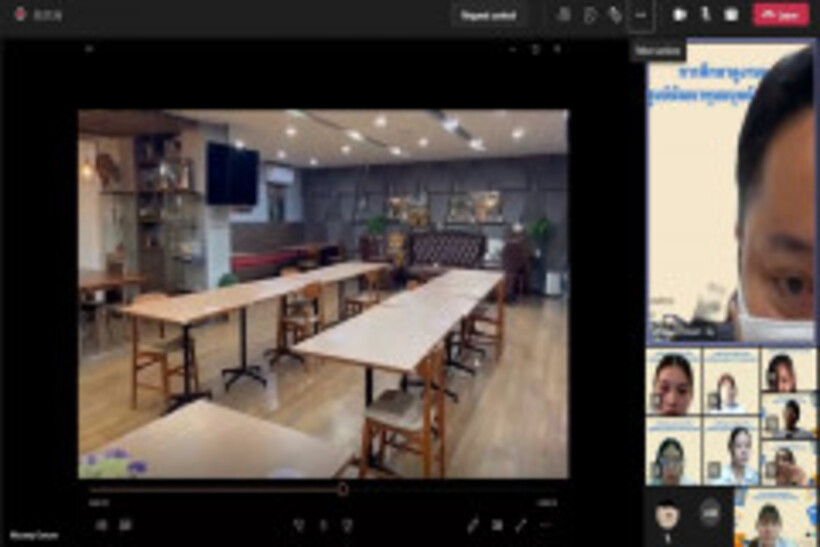Viewport: 820px width, 547px height.
Task: Click the Request control button
Action: [488, 15]
